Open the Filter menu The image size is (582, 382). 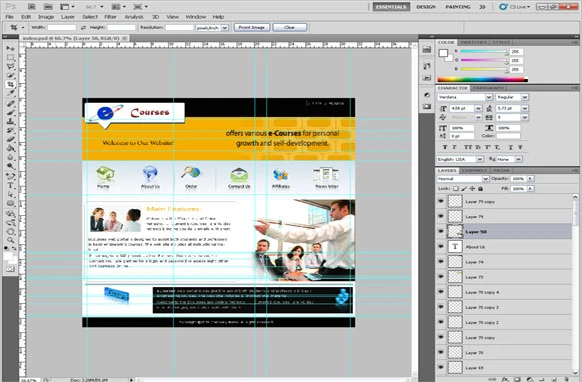click(x=110, y=17)
